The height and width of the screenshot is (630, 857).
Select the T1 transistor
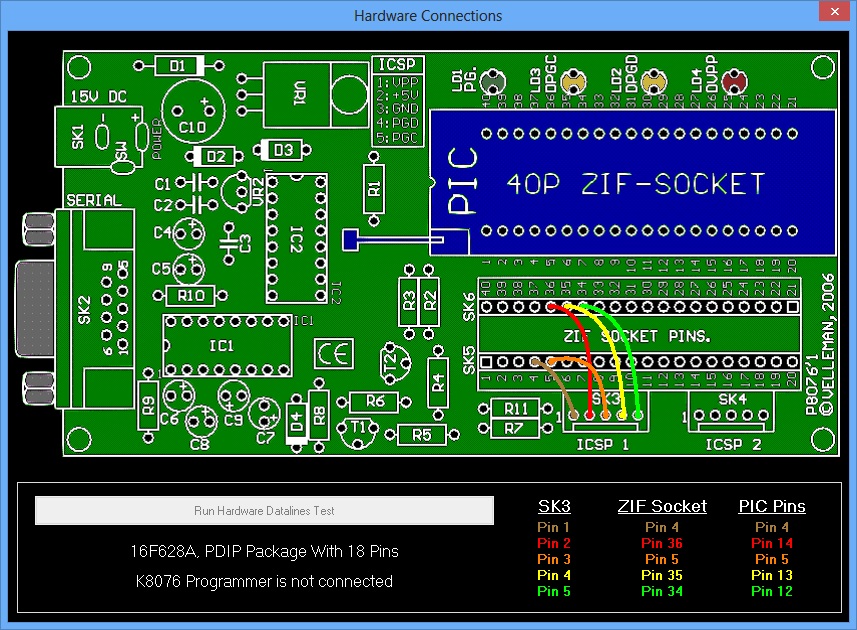pyautogui.click(x=358, y=432)
